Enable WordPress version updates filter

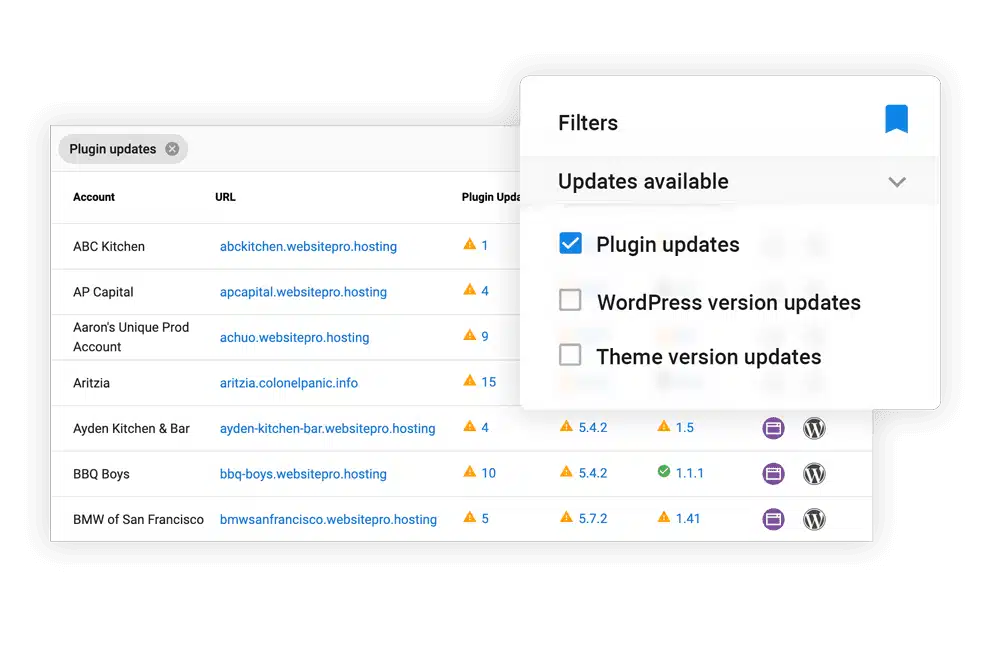570,300
